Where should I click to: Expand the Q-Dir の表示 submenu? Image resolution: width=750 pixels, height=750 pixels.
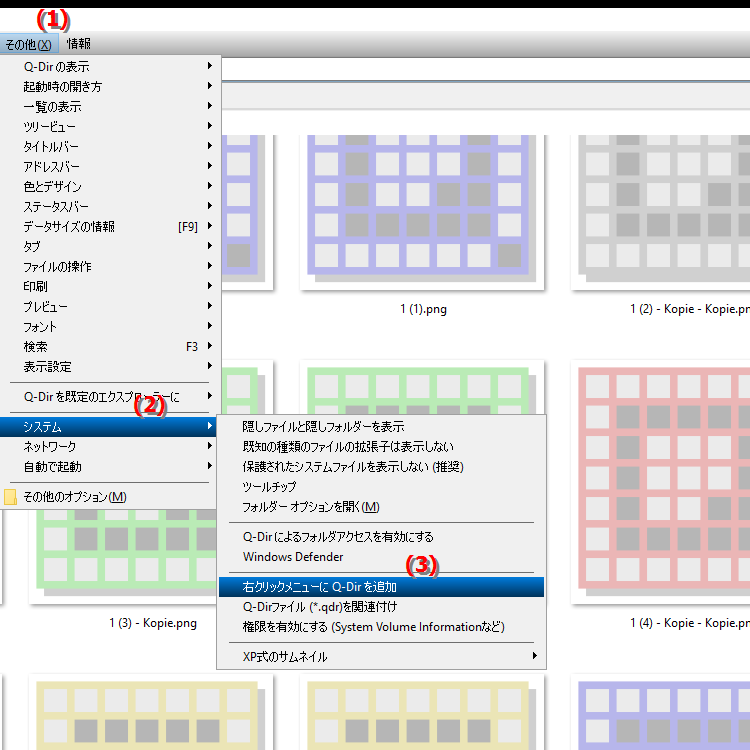click(x=109, y=66)
